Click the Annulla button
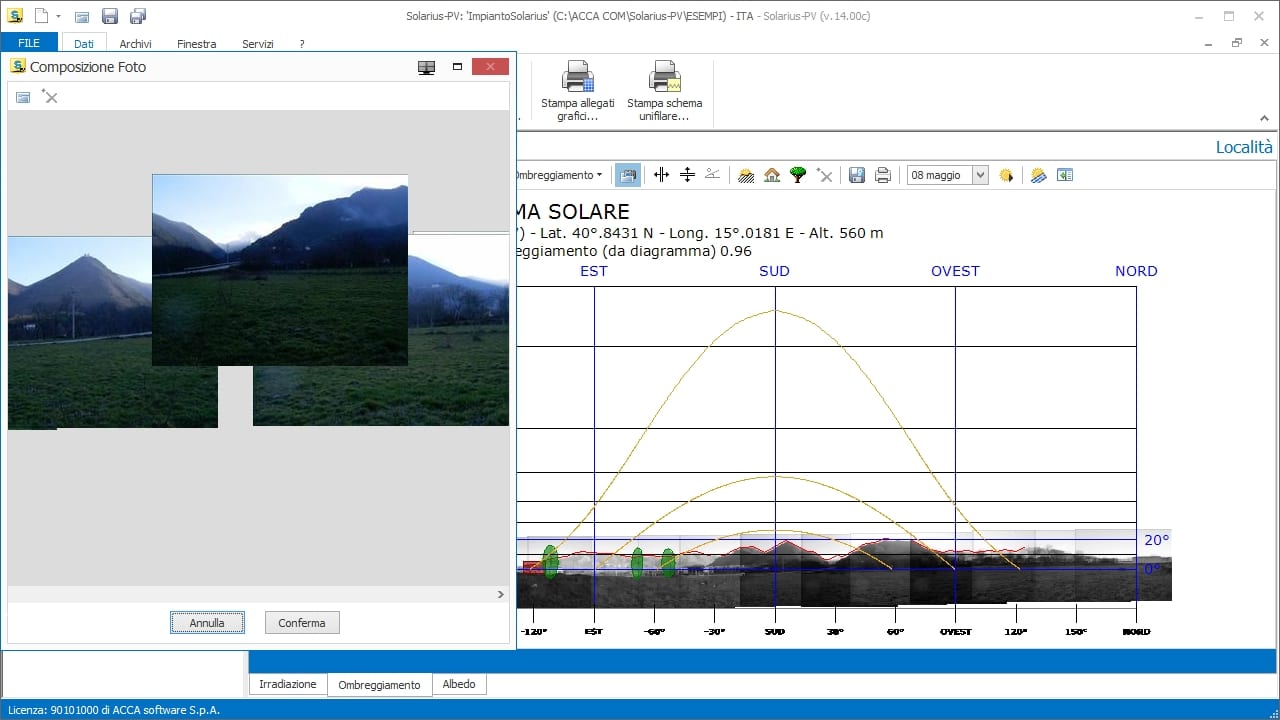This screenshot has width=1280, height=720. pos(206,622)
